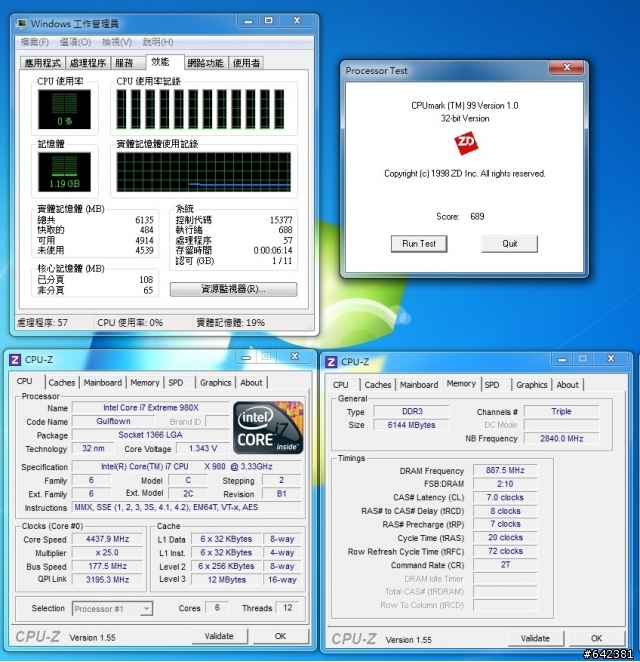Viewport: 640px width, 662px height.
Task: Switch to the 網路功能 tab
Action: tap(206, 63)
